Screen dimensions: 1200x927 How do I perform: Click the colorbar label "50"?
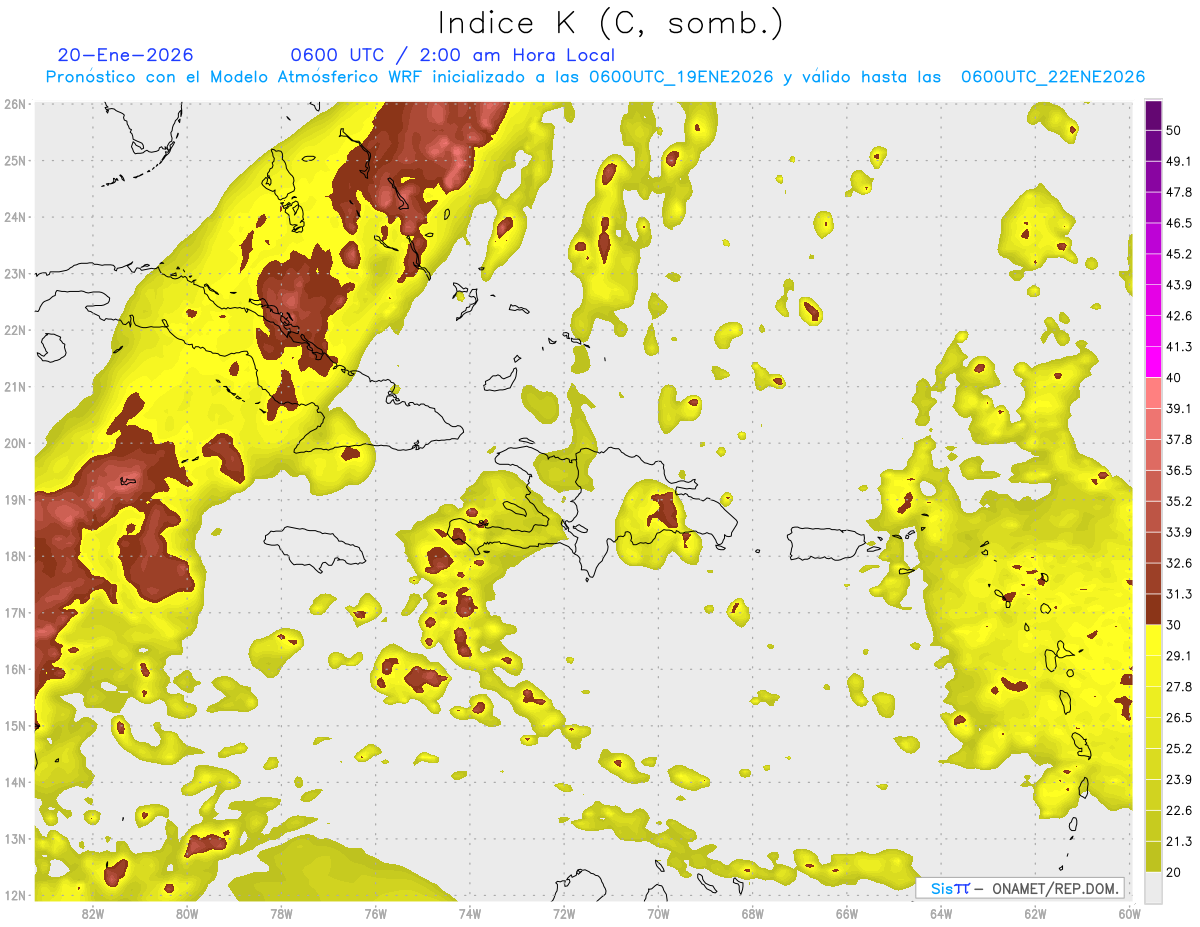[x=1173, y=130]
